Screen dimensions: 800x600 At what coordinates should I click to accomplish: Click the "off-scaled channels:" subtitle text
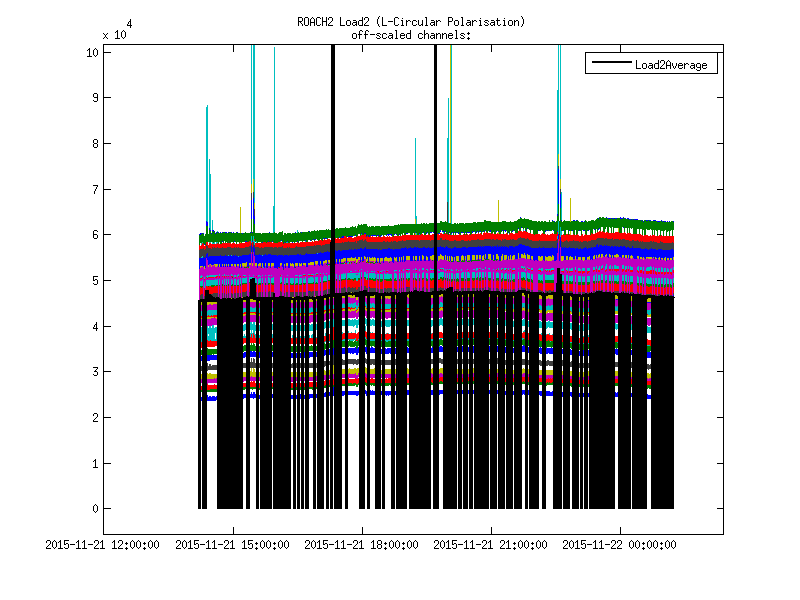click(411, 35)
